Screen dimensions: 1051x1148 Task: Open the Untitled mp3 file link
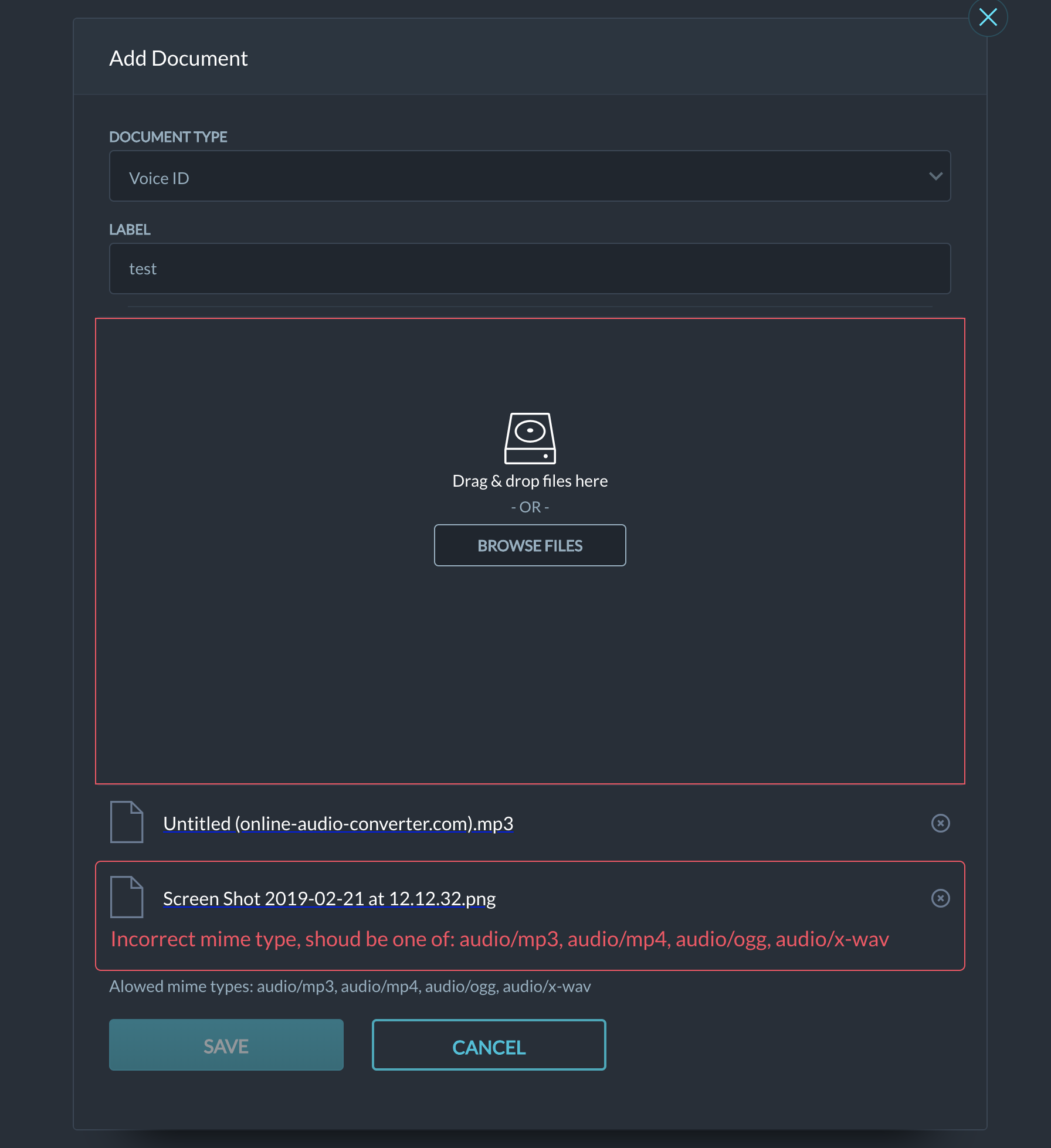tap(338, 824)
